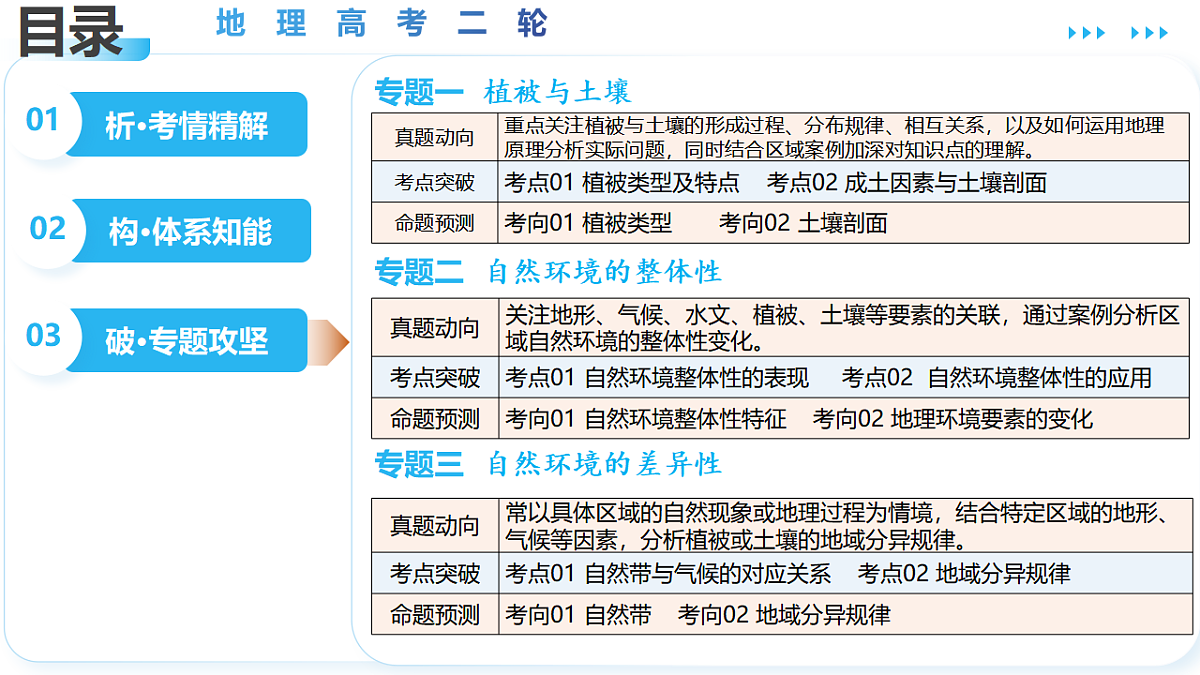Click 真题动向 cell in 专题二 table
Viewport: 1200px width, 675px height.
point(435,327)
